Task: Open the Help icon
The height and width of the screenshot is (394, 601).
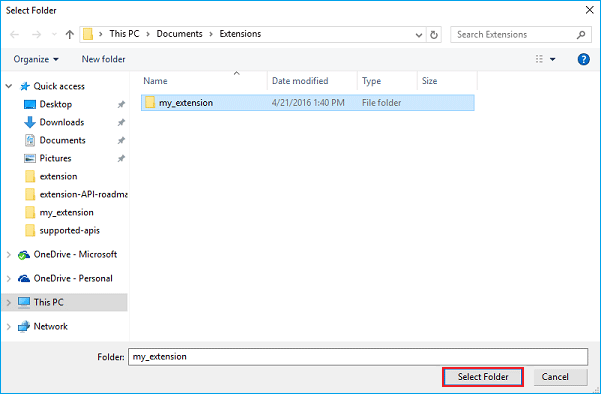Action: pyautogui.click(x=583, y=59)
